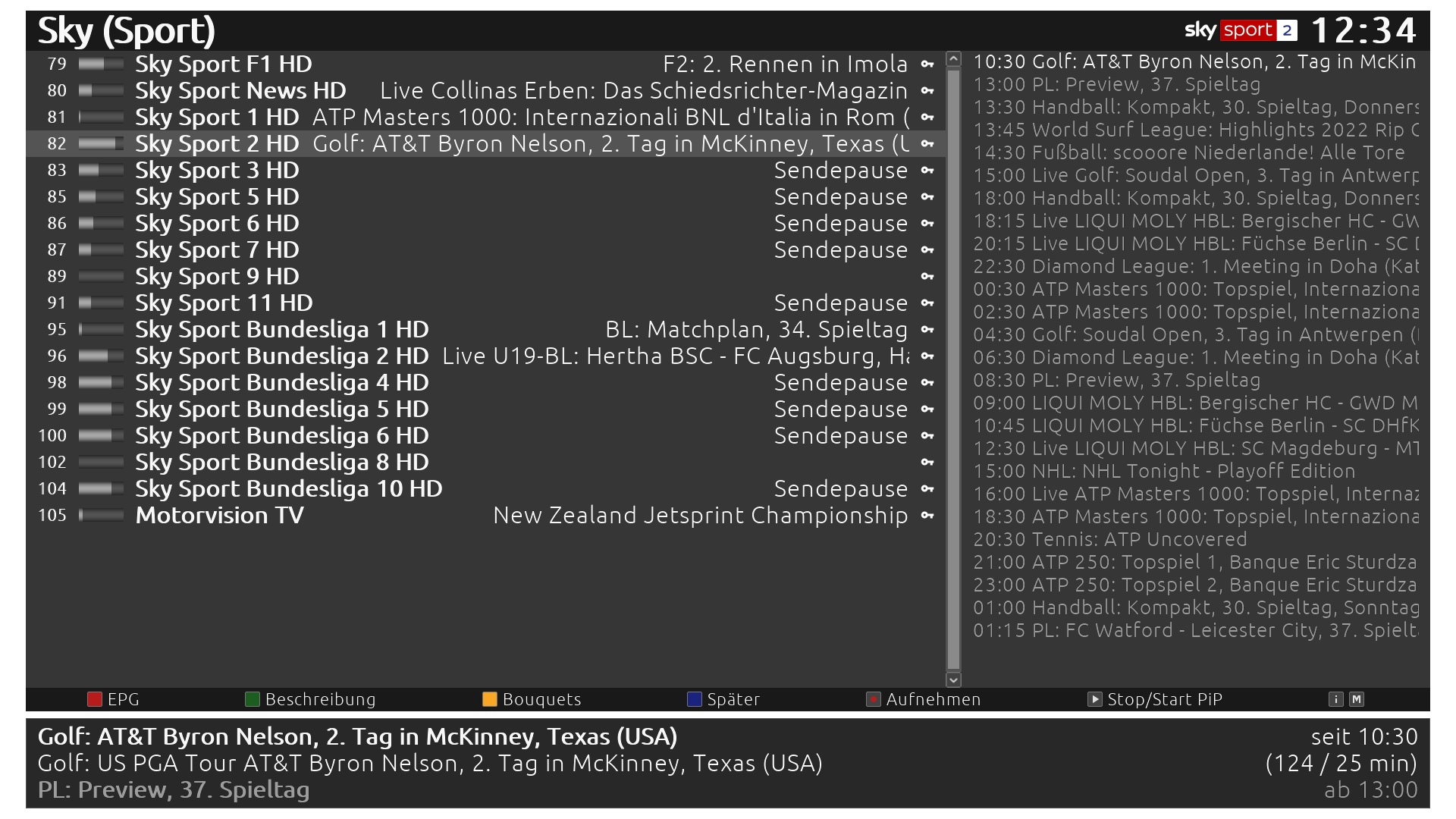The image size is (1456, 819).
Task: Click the Sky Sport 2 channel logo
Action: (x=1241, y=30)
